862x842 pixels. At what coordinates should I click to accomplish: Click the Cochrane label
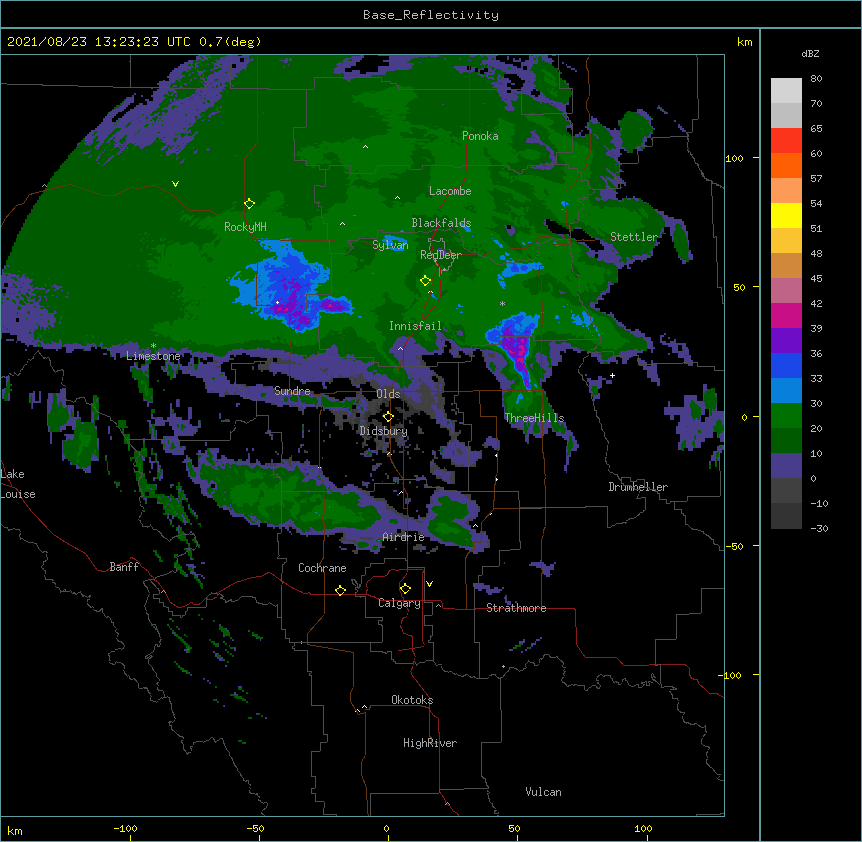coord(322,568)
